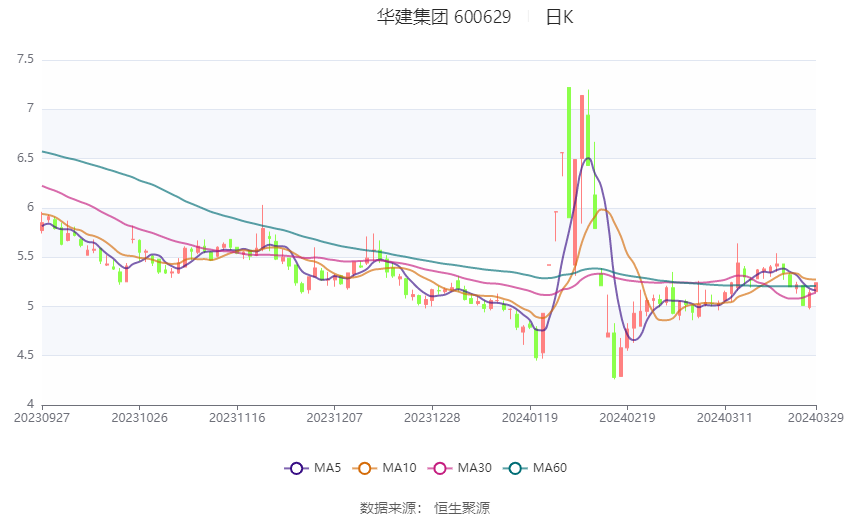Viewport: 850px width, 516px height.
Task: Toggle the MA60 legend series
Action: tap(535, 468)
